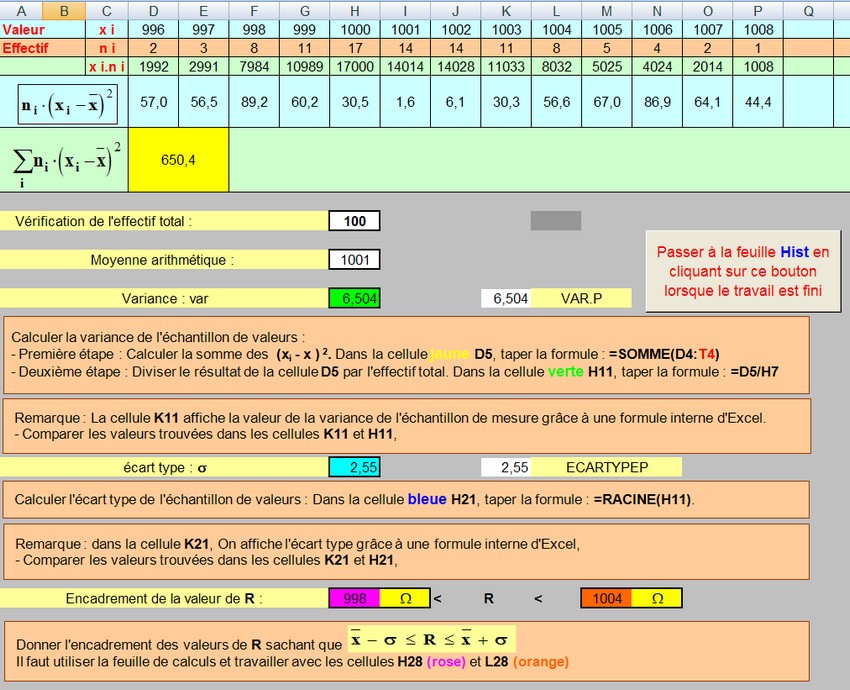Select the pink lower bound cell 998
The image size is (850, 690).
(x=354, y=598)
